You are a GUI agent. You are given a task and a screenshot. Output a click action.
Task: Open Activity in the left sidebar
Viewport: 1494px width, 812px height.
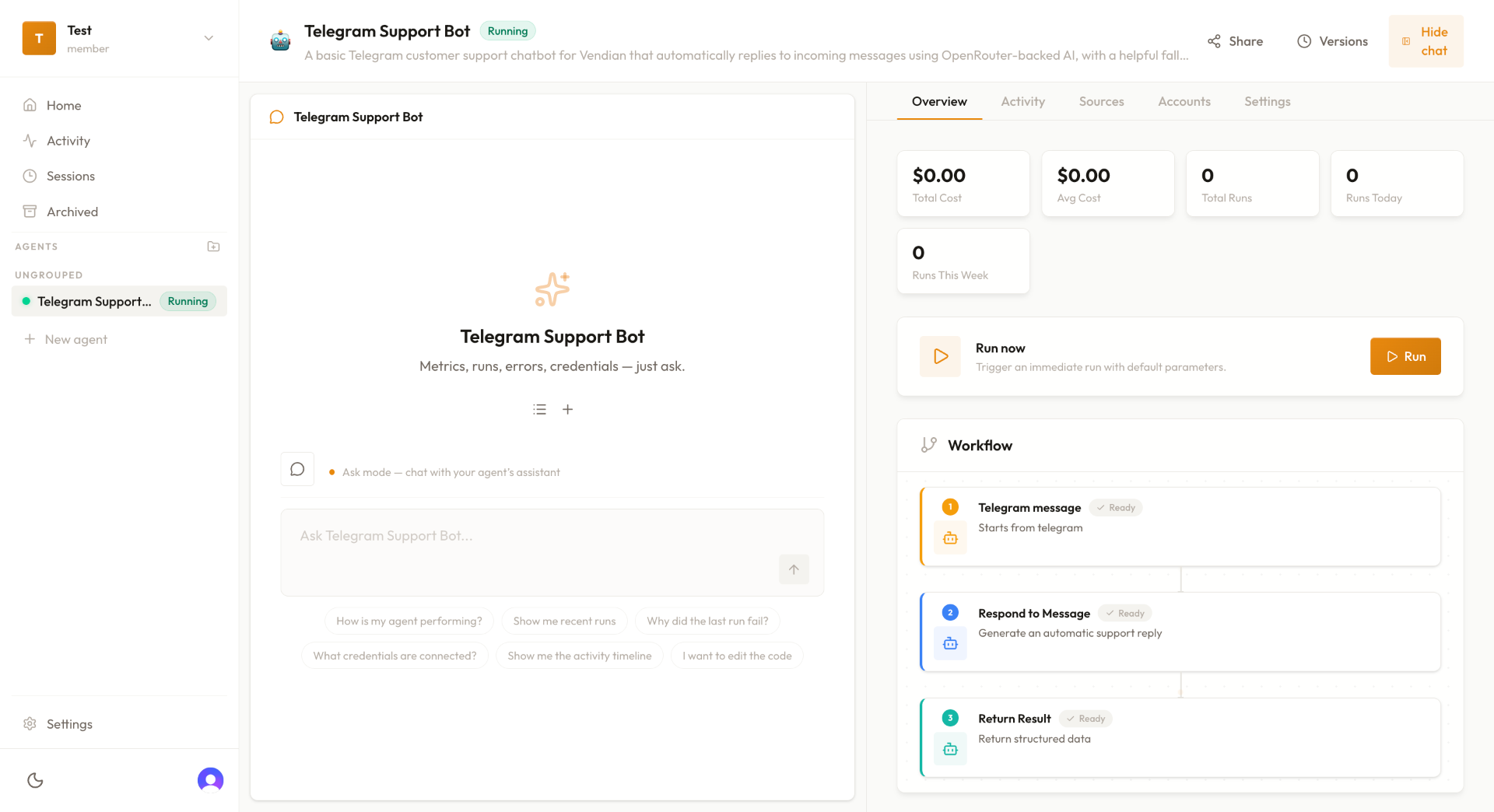119,141
